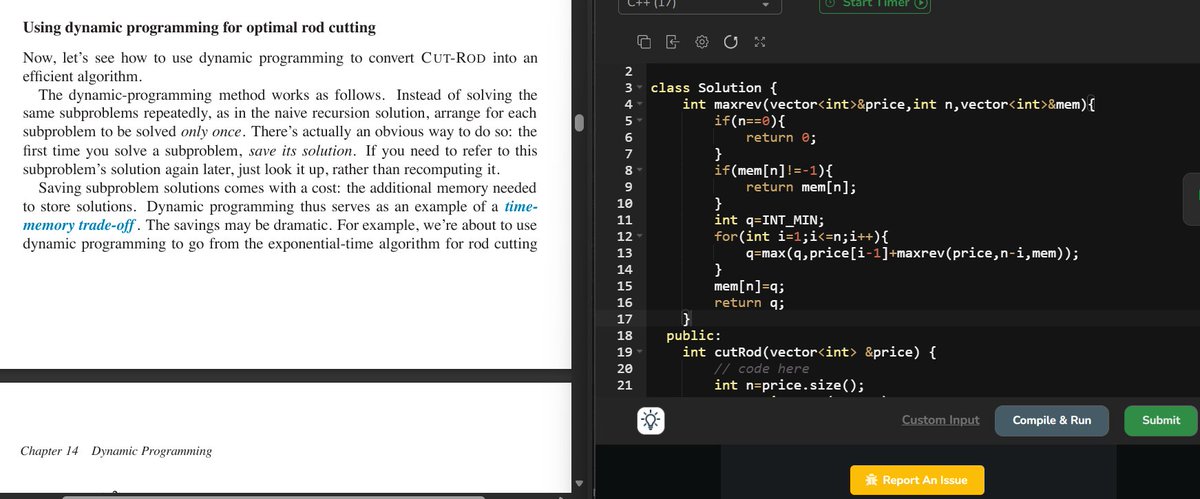Open the editor settings gear
Image resolution: width=1200 pixels, height=499 pixels.
click(x=702, y=42)
